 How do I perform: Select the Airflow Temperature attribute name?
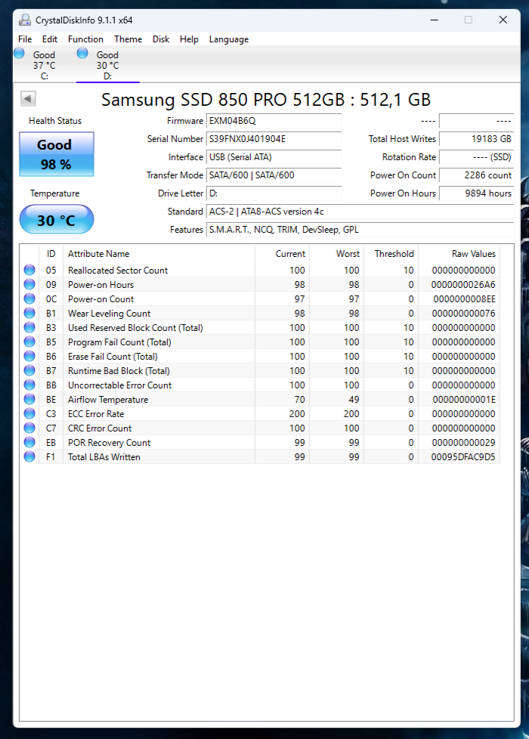coord(108,400)
